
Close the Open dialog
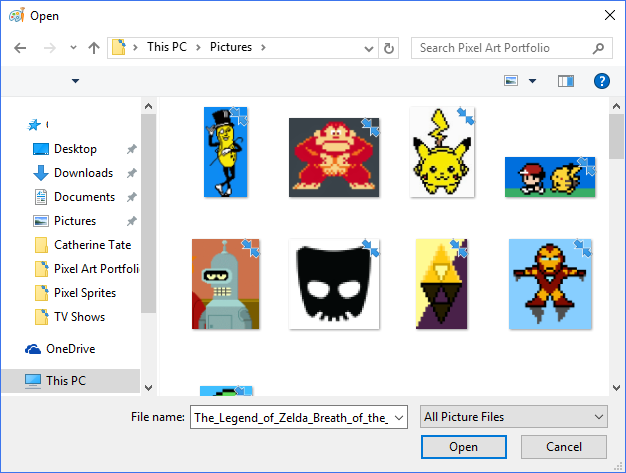(610, 15)
